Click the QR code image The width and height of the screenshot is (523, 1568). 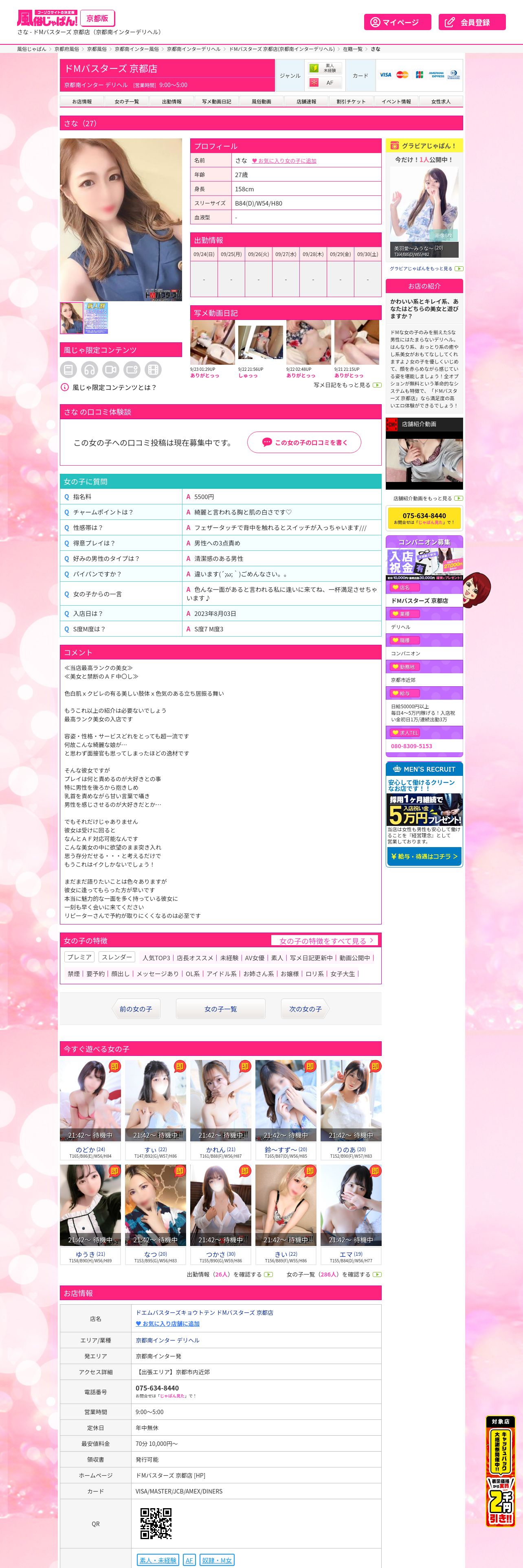coord(156,1523)
